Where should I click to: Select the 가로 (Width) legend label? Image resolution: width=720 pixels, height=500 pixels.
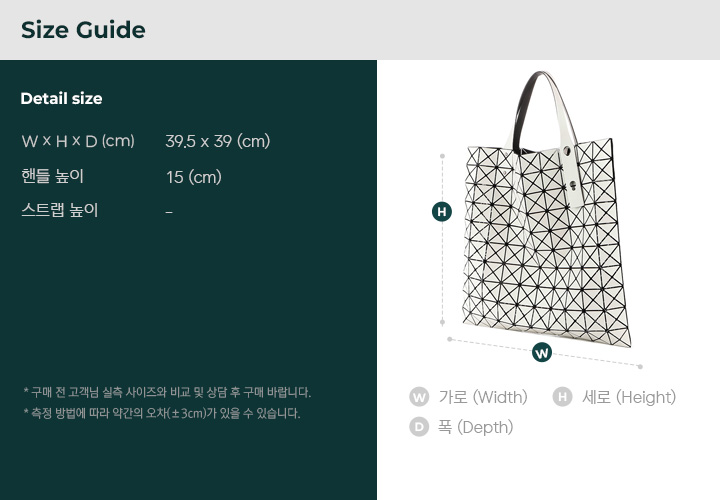click(x=483, y=397)
